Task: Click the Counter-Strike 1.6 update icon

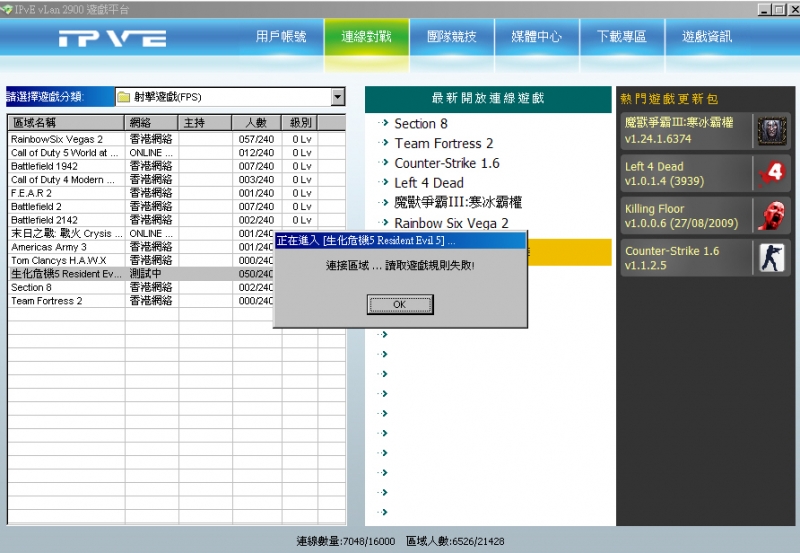Action: (771, 257)
